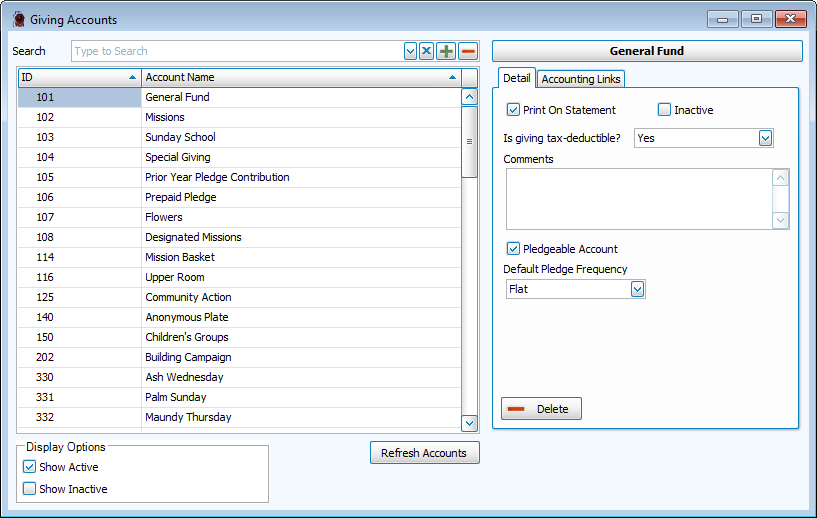Click the Giving Accounts window title icon
The height and width of the screenshot is (518, 817).
[x=18, y=19]
